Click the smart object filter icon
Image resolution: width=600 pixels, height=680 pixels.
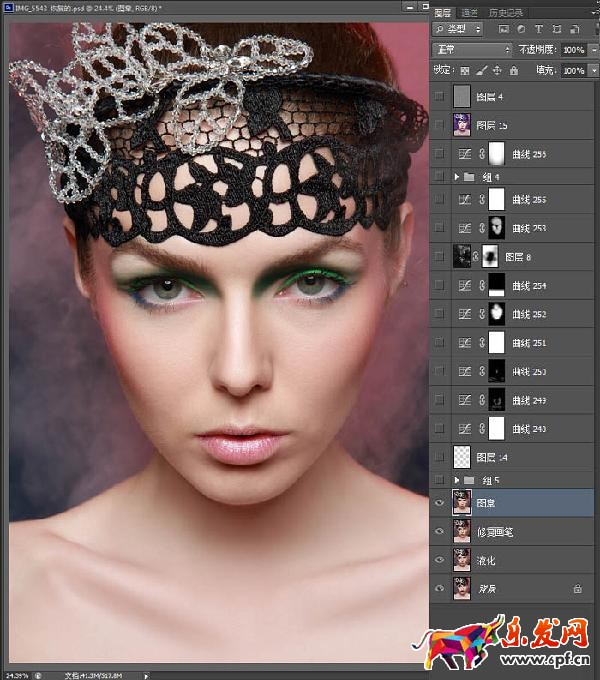click(x=573, y=30)
